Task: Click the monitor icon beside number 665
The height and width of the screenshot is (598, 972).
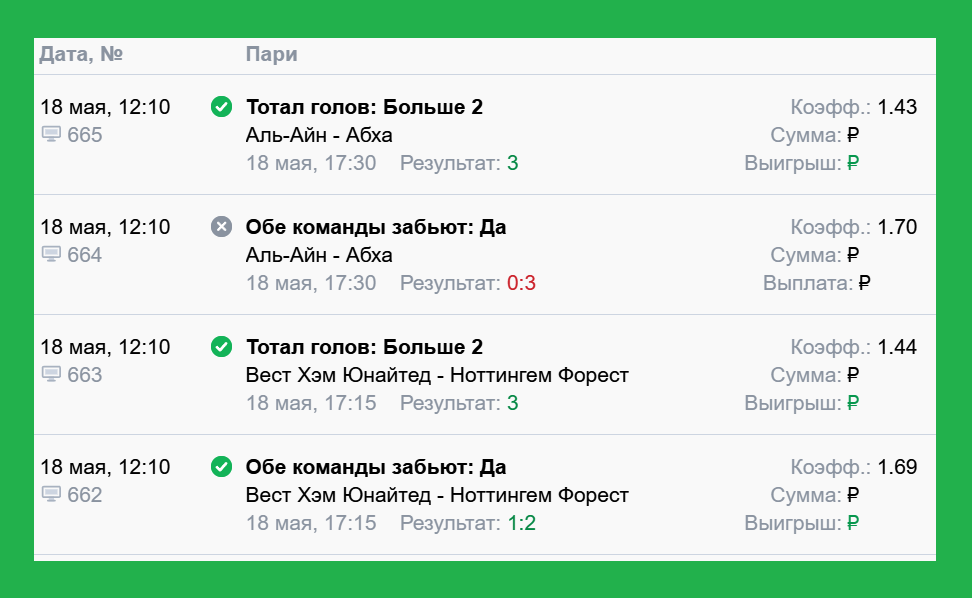Action: [51, 134]
